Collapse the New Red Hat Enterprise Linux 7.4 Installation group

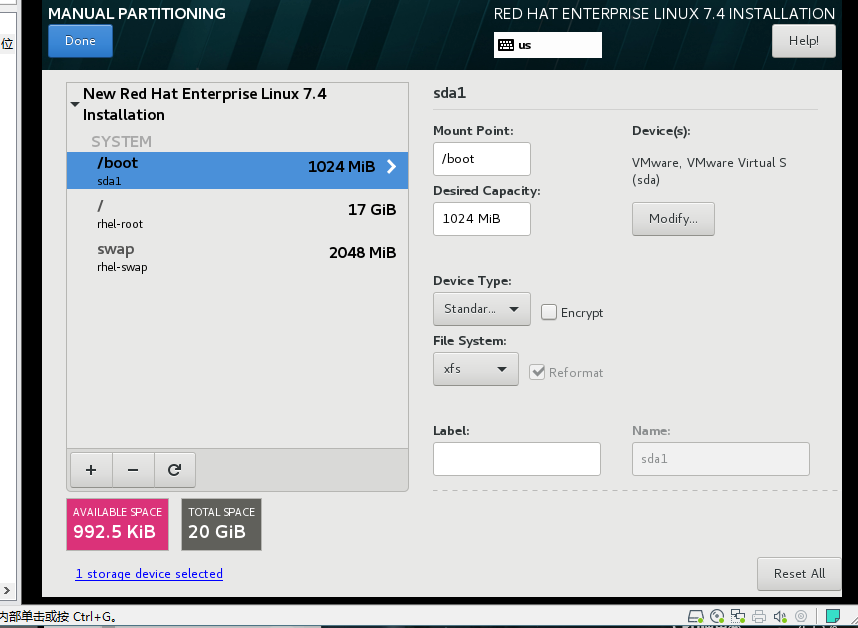(x=75, y=104)
